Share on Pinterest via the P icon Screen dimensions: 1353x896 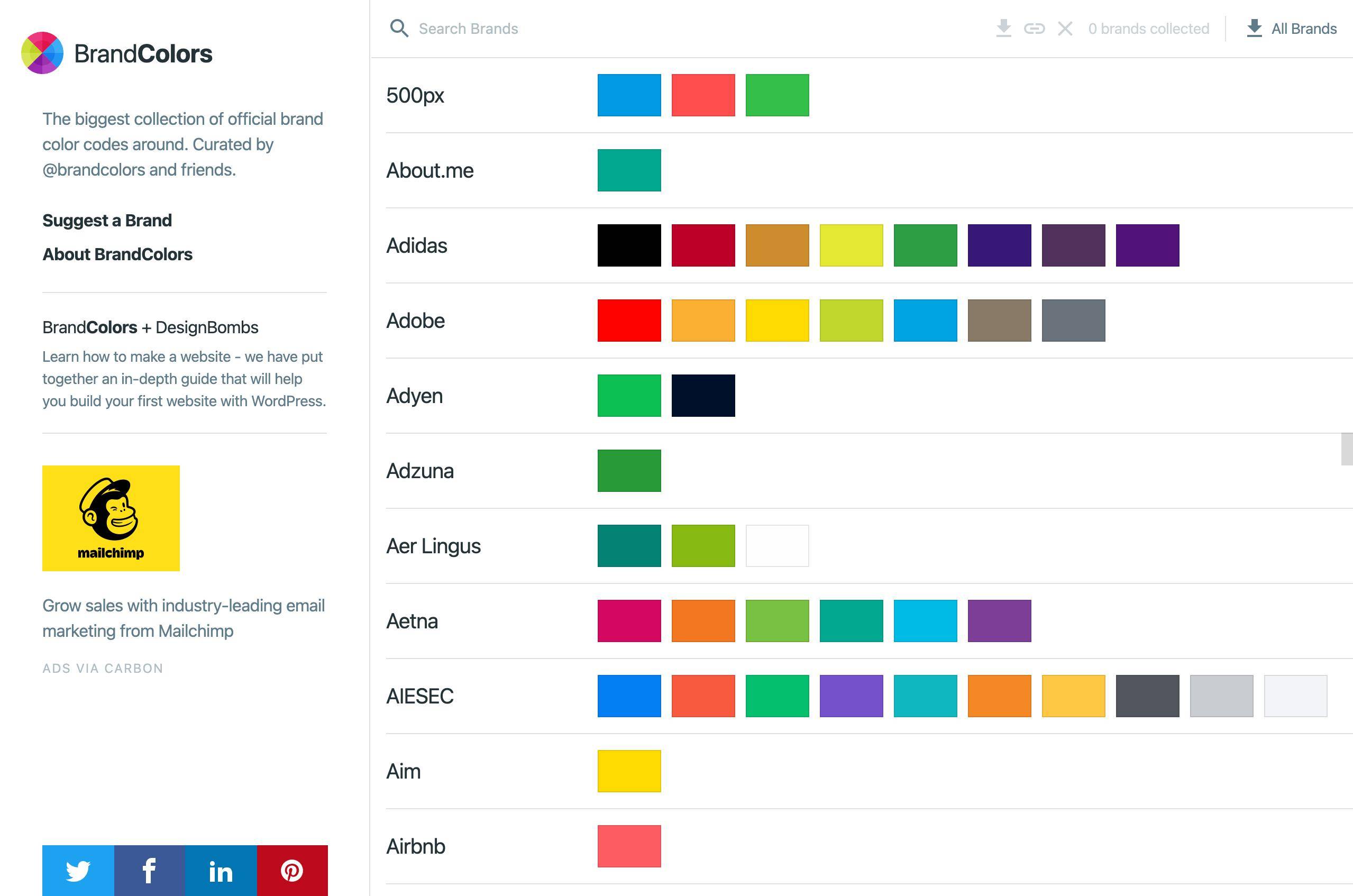pos(292,870)
